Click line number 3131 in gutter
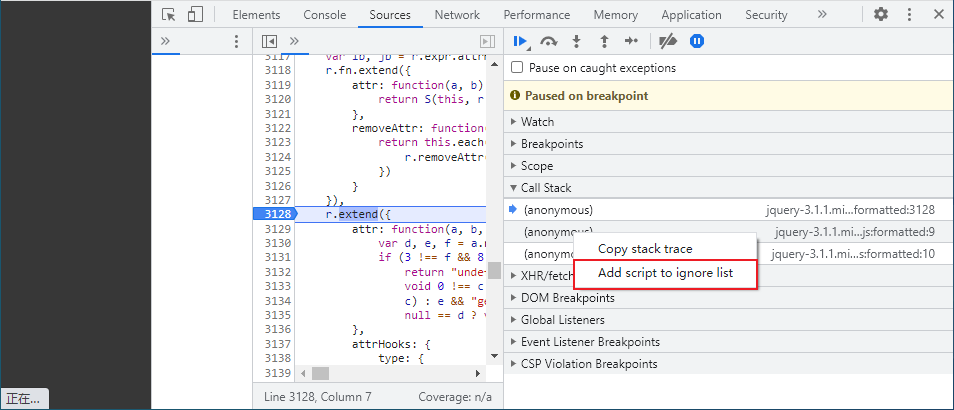954x410 pixels. 278,258
